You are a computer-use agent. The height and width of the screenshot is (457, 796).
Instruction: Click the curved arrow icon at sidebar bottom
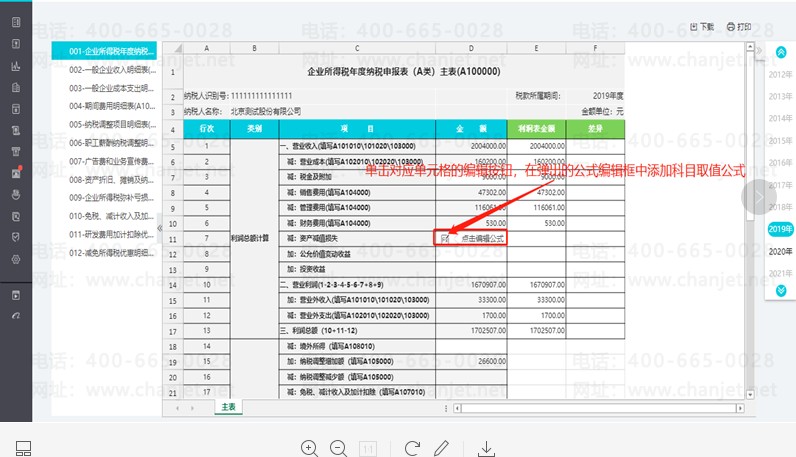click(x=16, y=315)
